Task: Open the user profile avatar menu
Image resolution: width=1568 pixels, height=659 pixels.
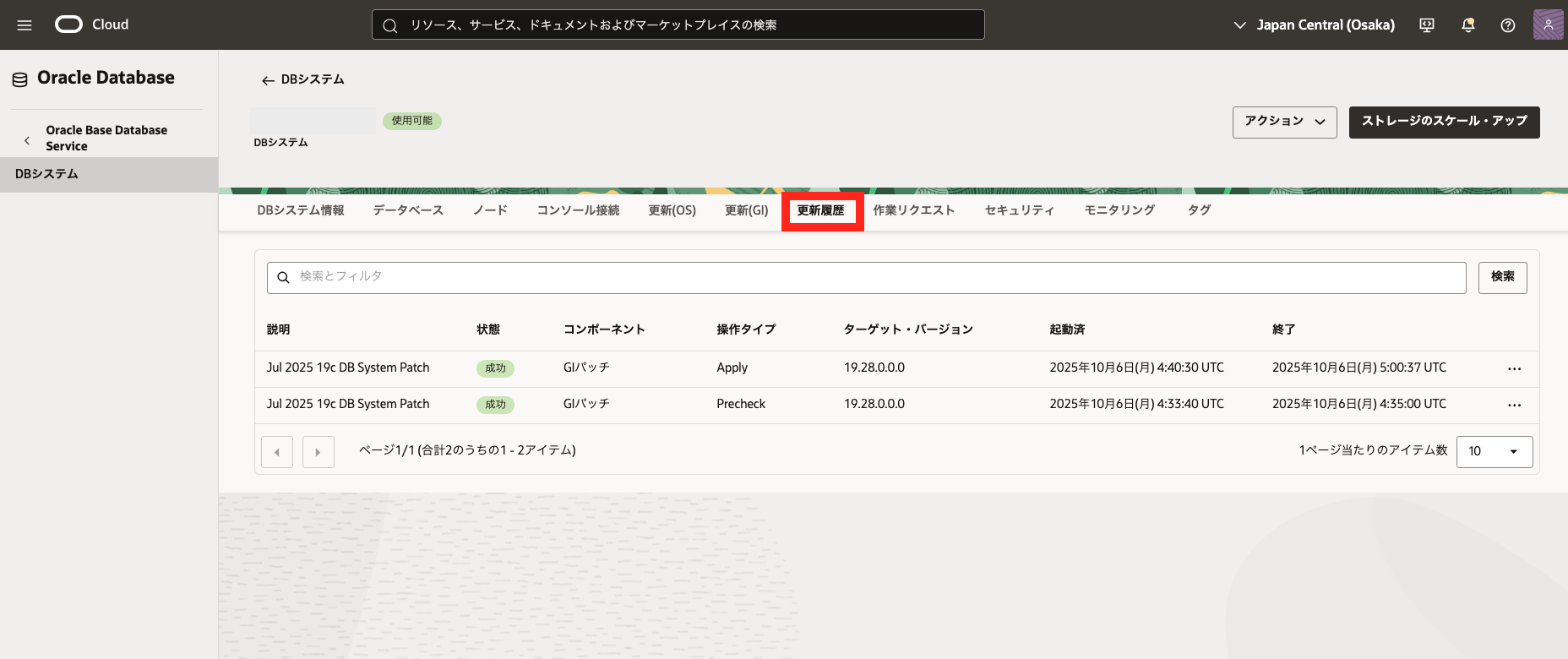Action: tap(1548, 25)
